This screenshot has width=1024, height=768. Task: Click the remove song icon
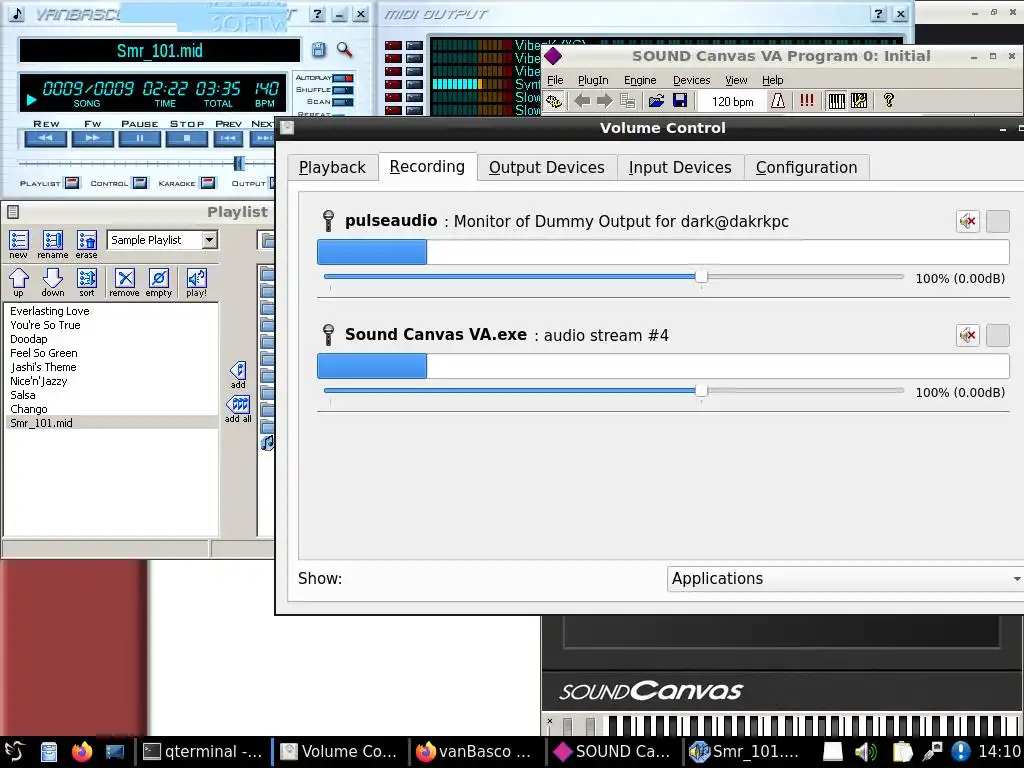(x=124, y=282)
